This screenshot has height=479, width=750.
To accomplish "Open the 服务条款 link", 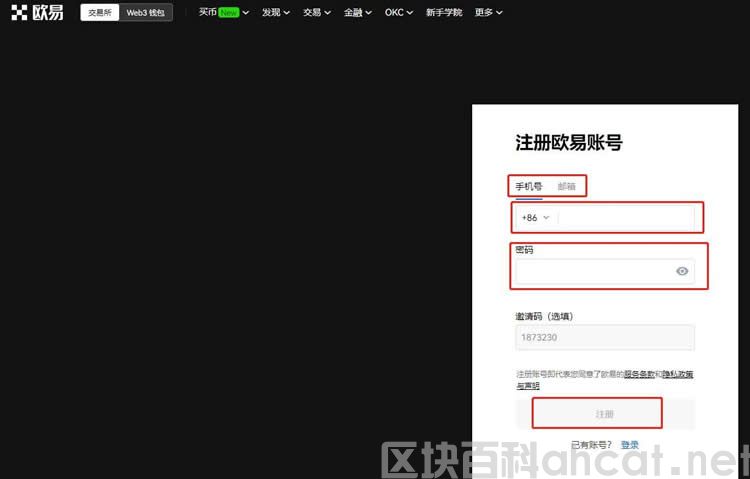I will [x=639, y=374].
